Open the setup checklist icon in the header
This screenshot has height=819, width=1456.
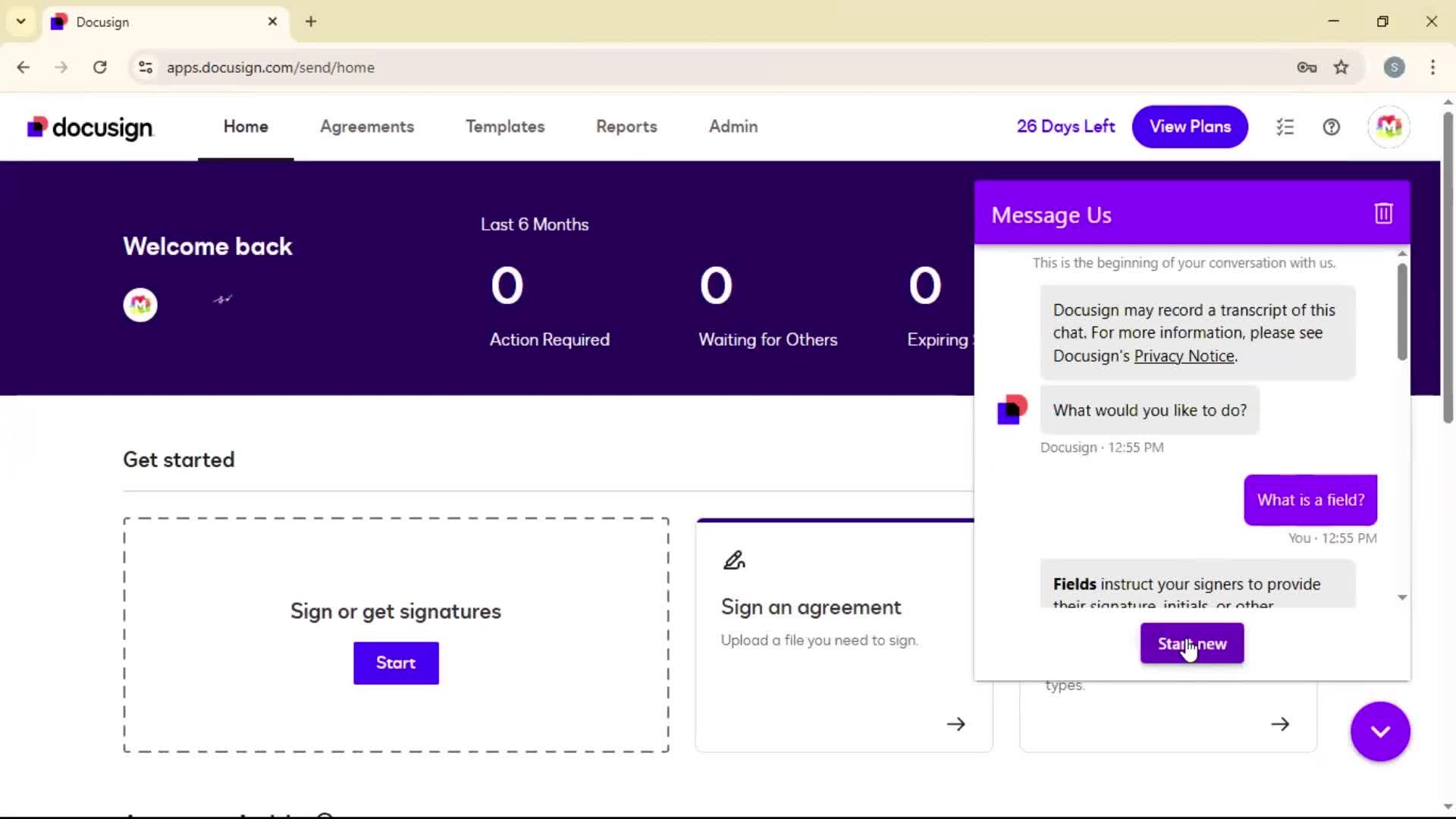coord(1285,127)
